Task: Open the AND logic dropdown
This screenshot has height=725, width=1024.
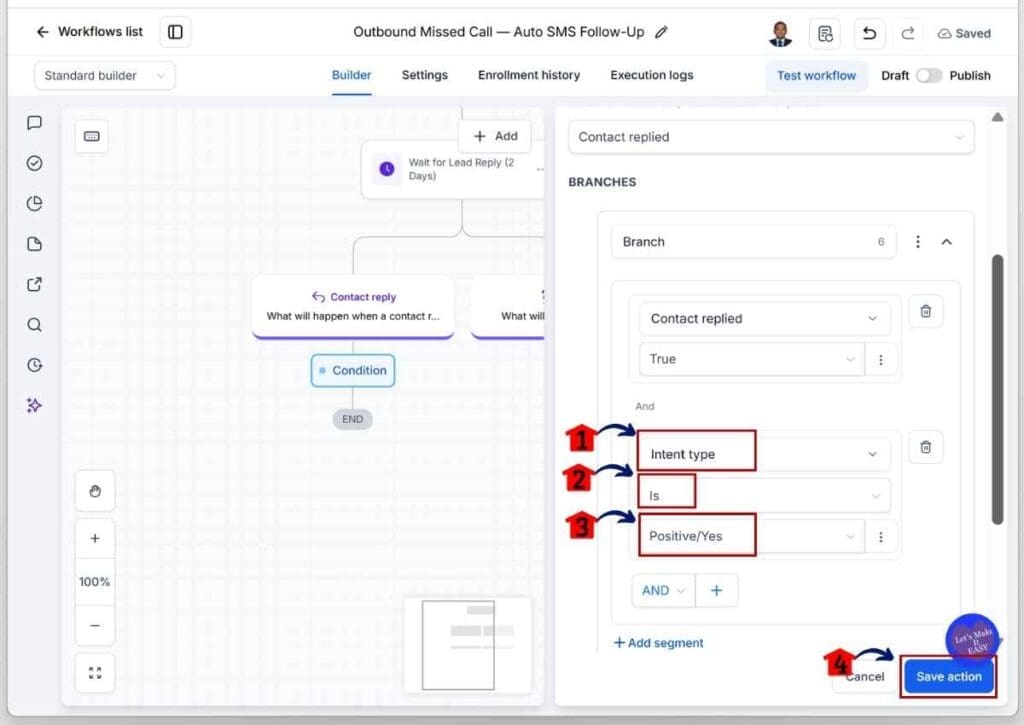Action: pos(663,590)
